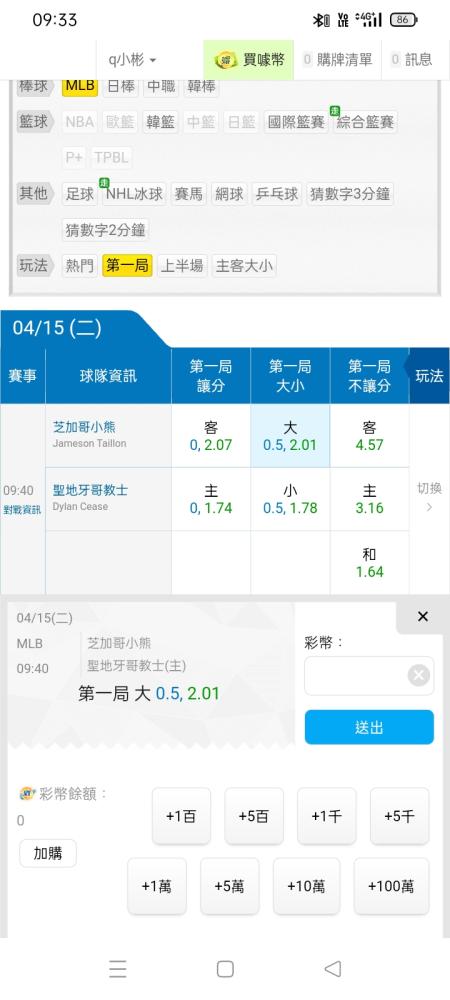Viewport: 450px width, 1000px height.
Task: Choose 足球 category
Action: 80,194
